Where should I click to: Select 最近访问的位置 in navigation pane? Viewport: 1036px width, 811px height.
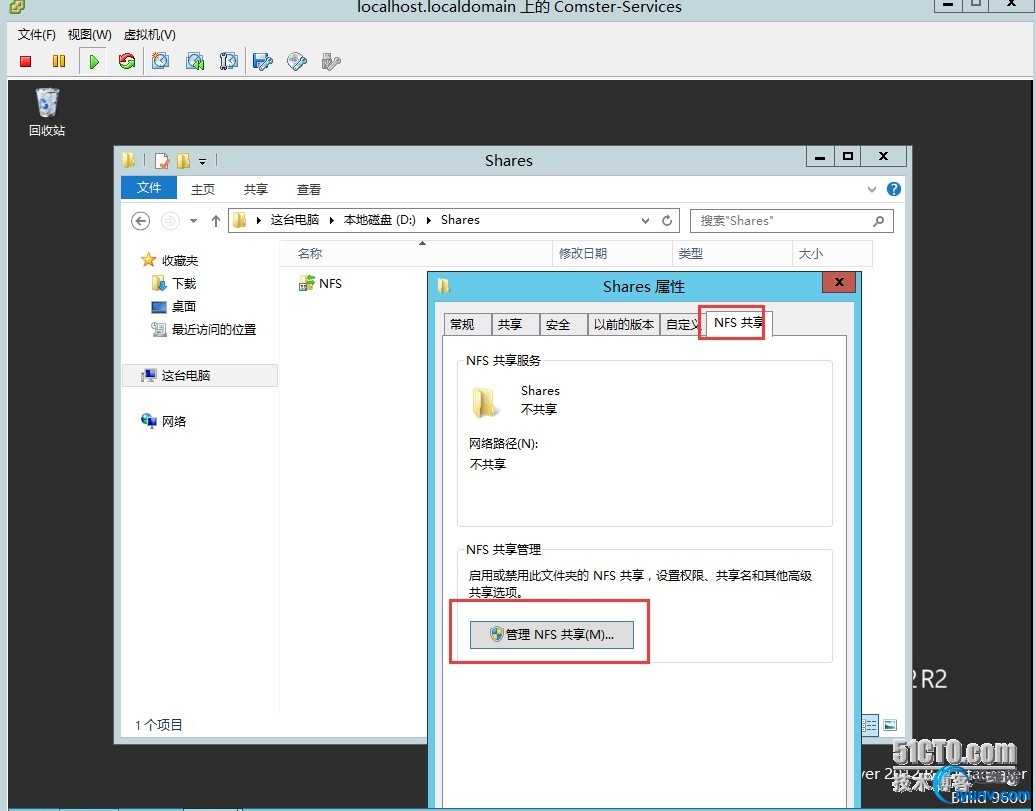[213, 329]
